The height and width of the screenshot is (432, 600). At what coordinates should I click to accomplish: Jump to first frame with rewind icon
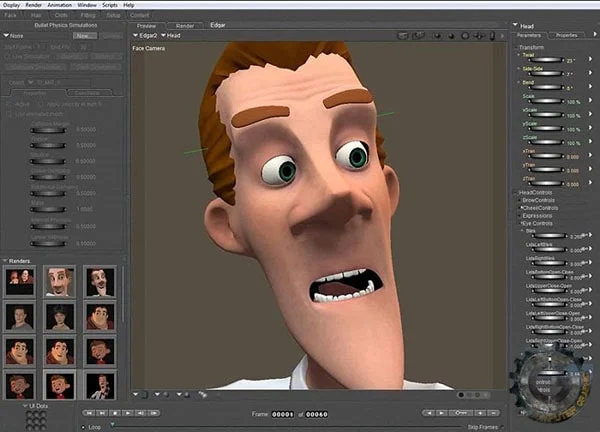click(88, 413)
